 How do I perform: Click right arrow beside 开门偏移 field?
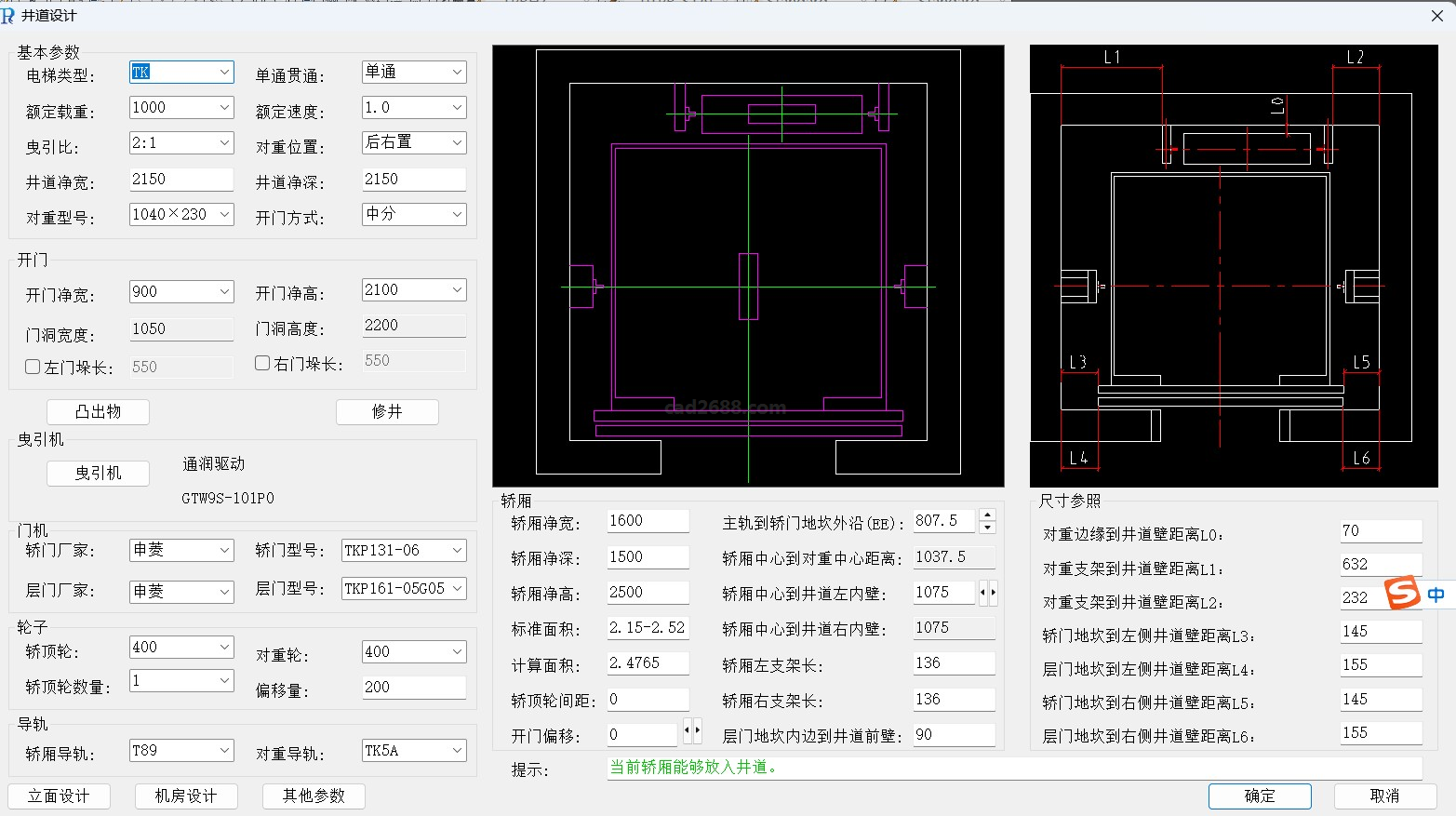[x=698, y=730]
